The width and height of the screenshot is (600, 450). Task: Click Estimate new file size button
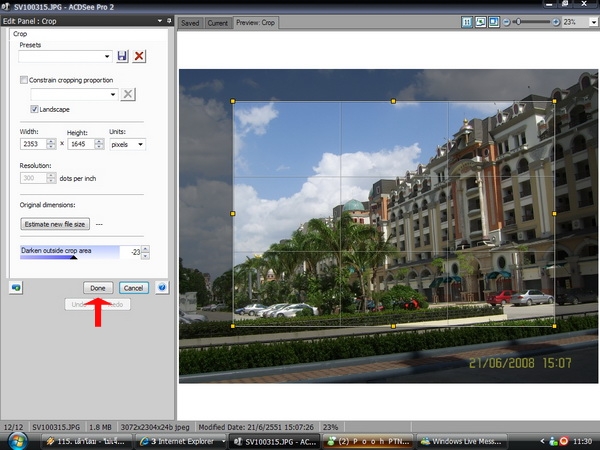pos(55,224)
